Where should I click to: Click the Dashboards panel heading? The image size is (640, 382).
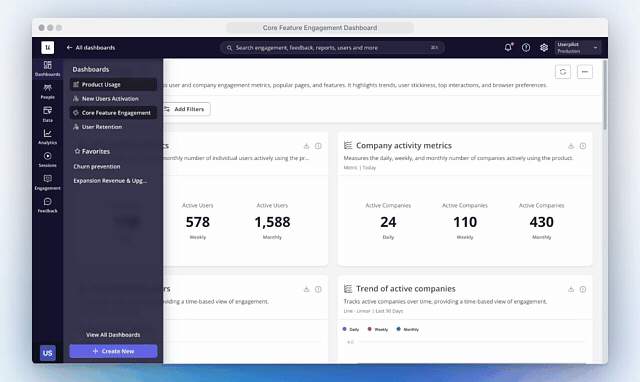(x=91, y=69)
